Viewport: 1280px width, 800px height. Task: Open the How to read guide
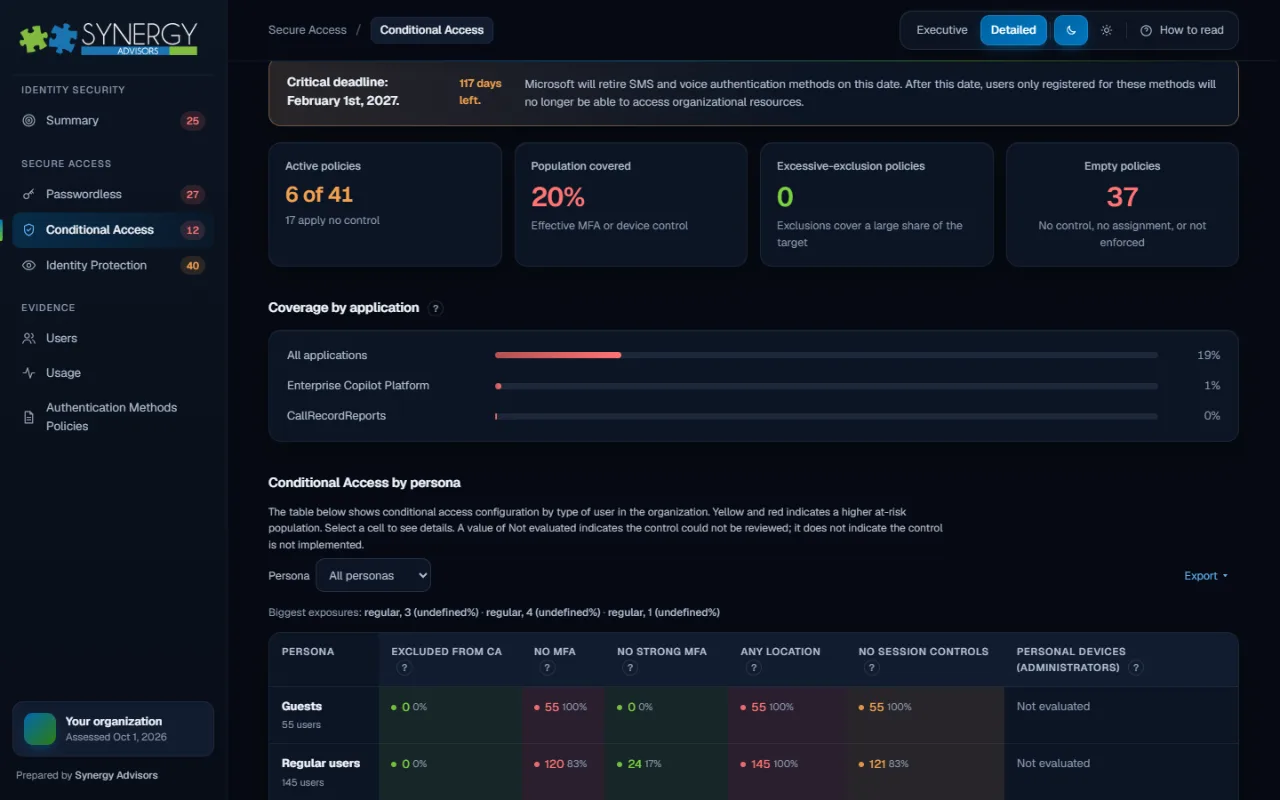[x=1182, y=30]
